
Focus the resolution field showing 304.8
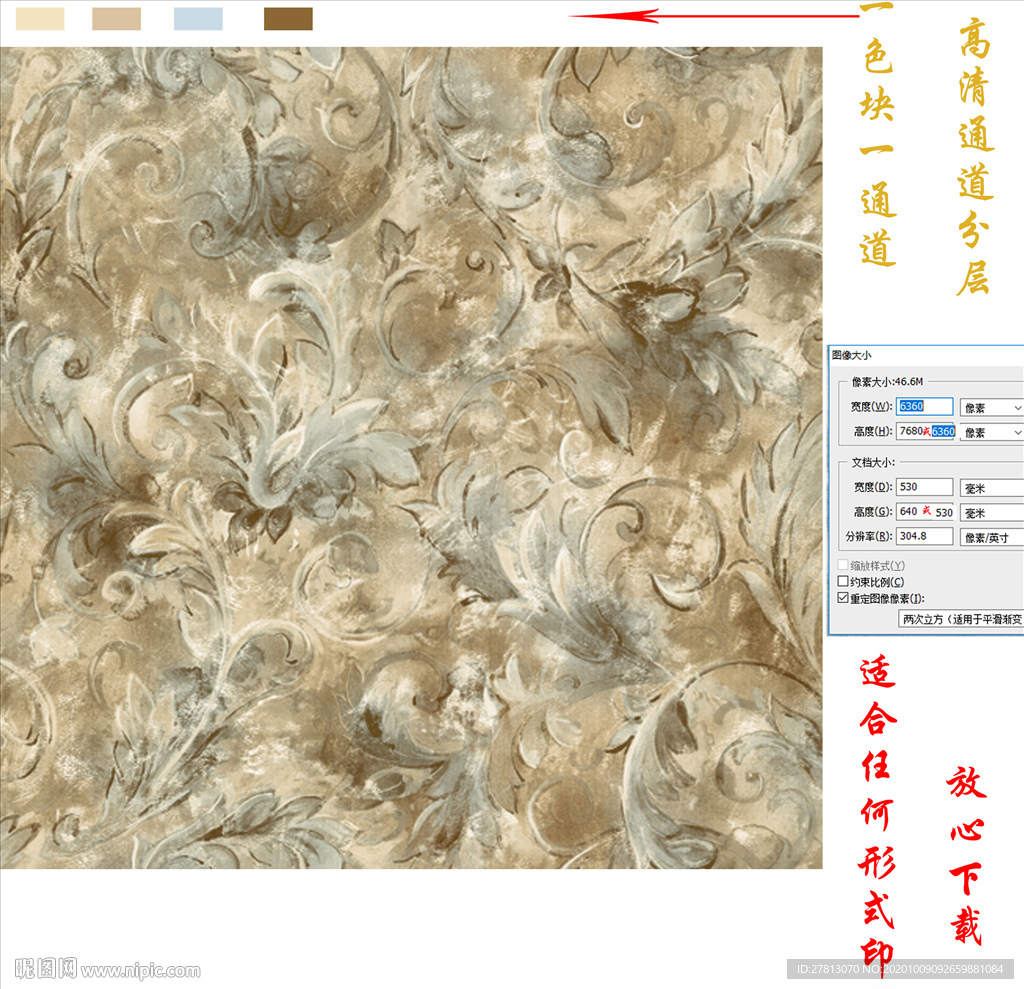point(924,536)
